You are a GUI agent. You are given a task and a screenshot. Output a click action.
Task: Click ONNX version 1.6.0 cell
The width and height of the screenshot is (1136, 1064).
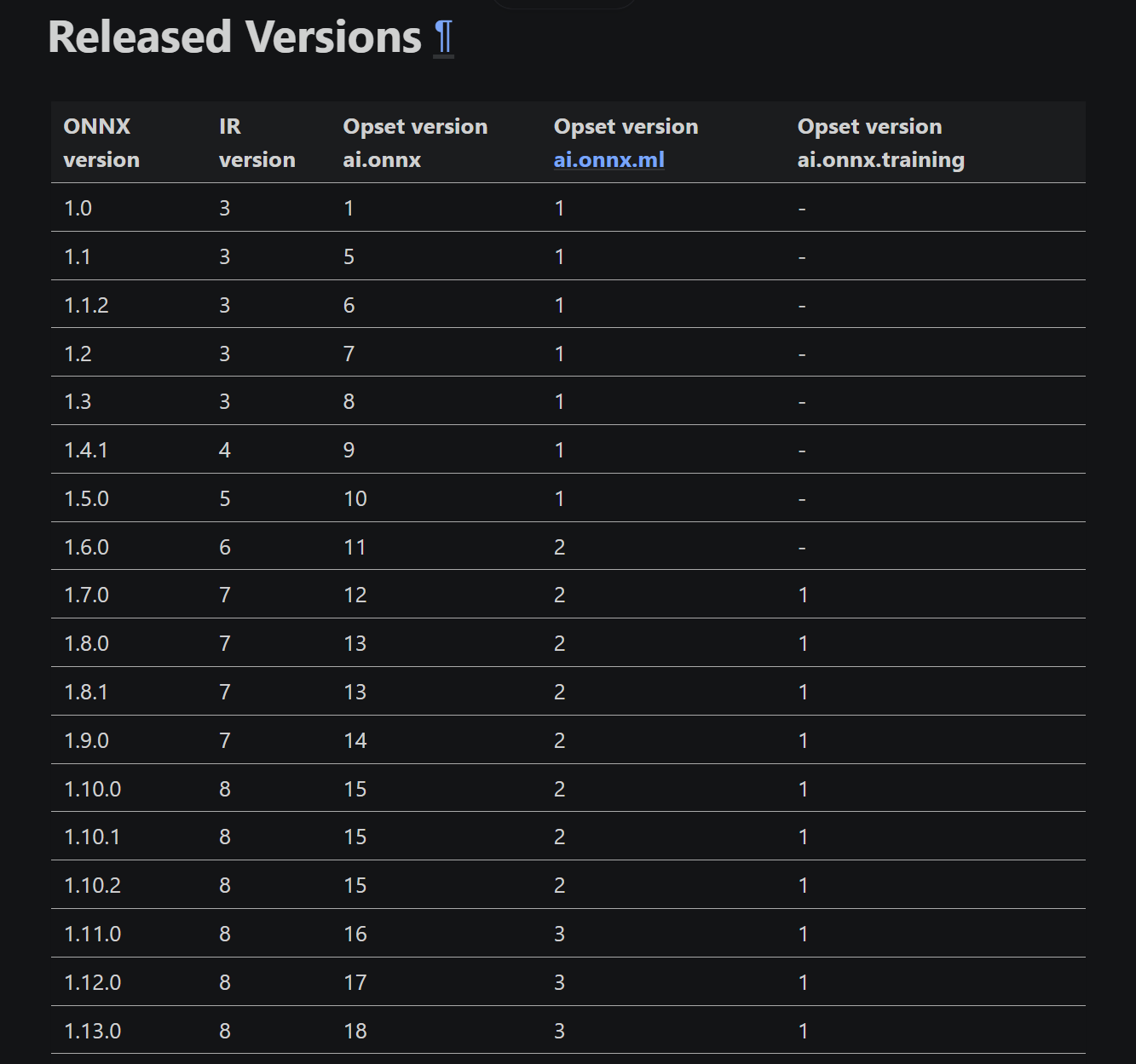(87, 547)
